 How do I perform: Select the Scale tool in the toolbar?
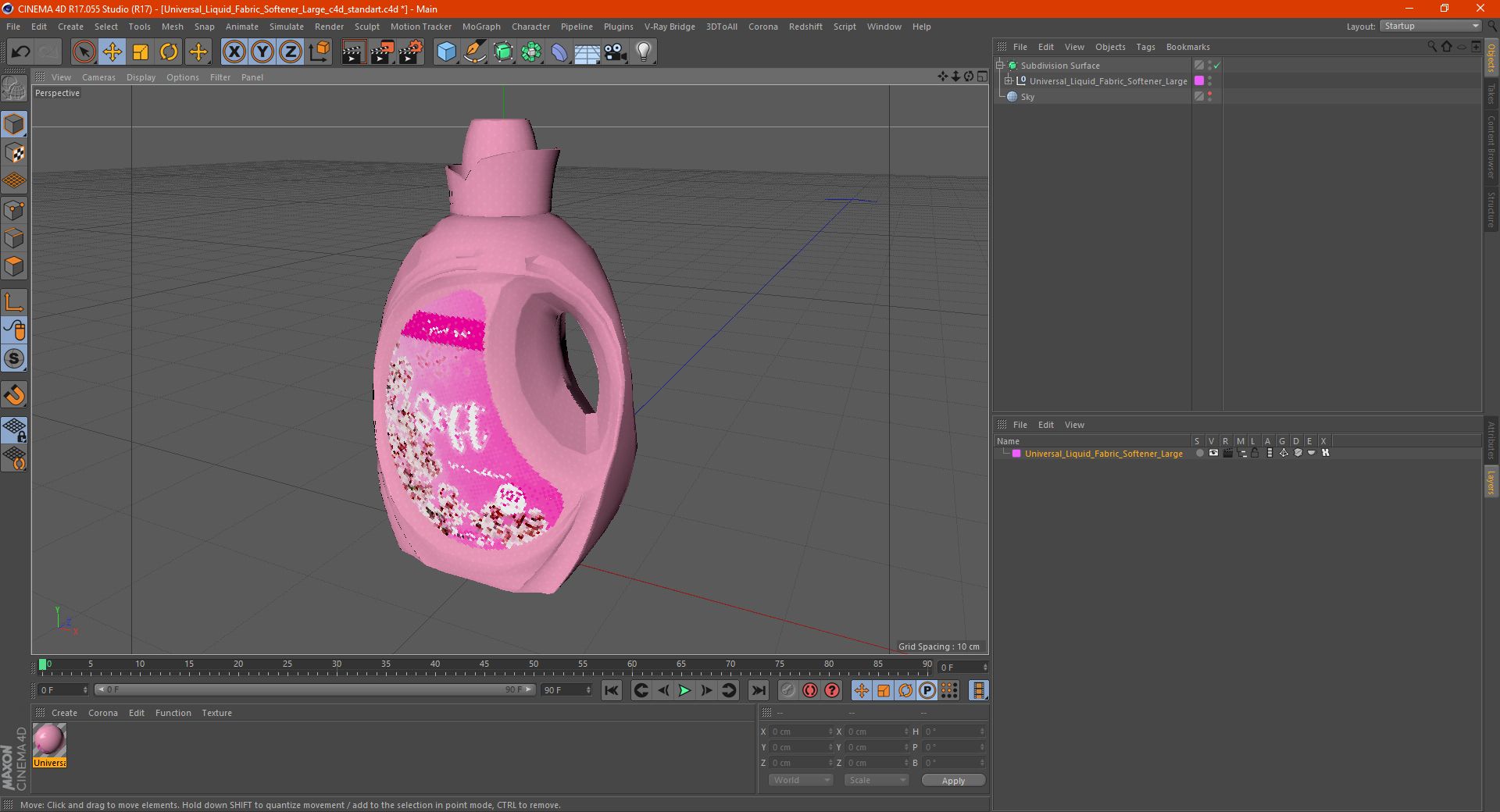click(141, 52)
